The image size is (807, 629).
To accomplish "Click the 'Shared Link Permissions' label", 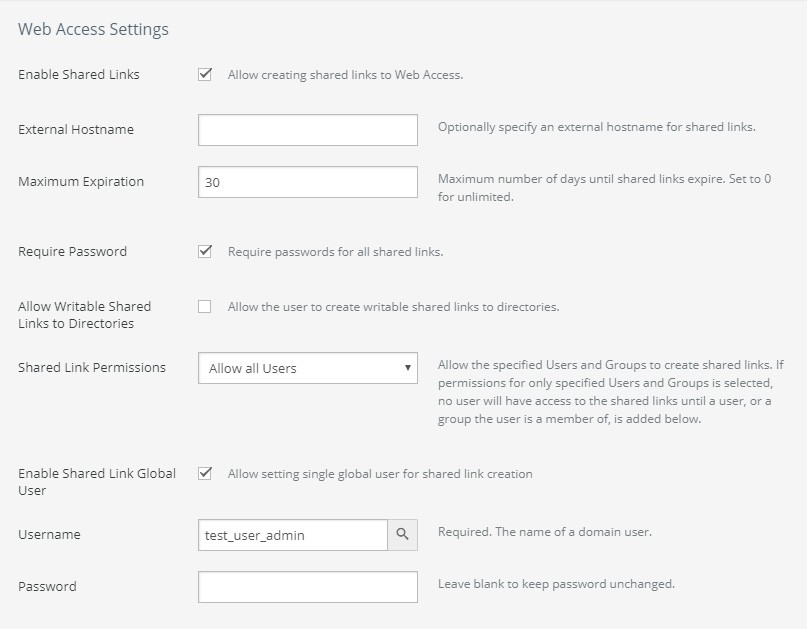I will tap(92, 368).
